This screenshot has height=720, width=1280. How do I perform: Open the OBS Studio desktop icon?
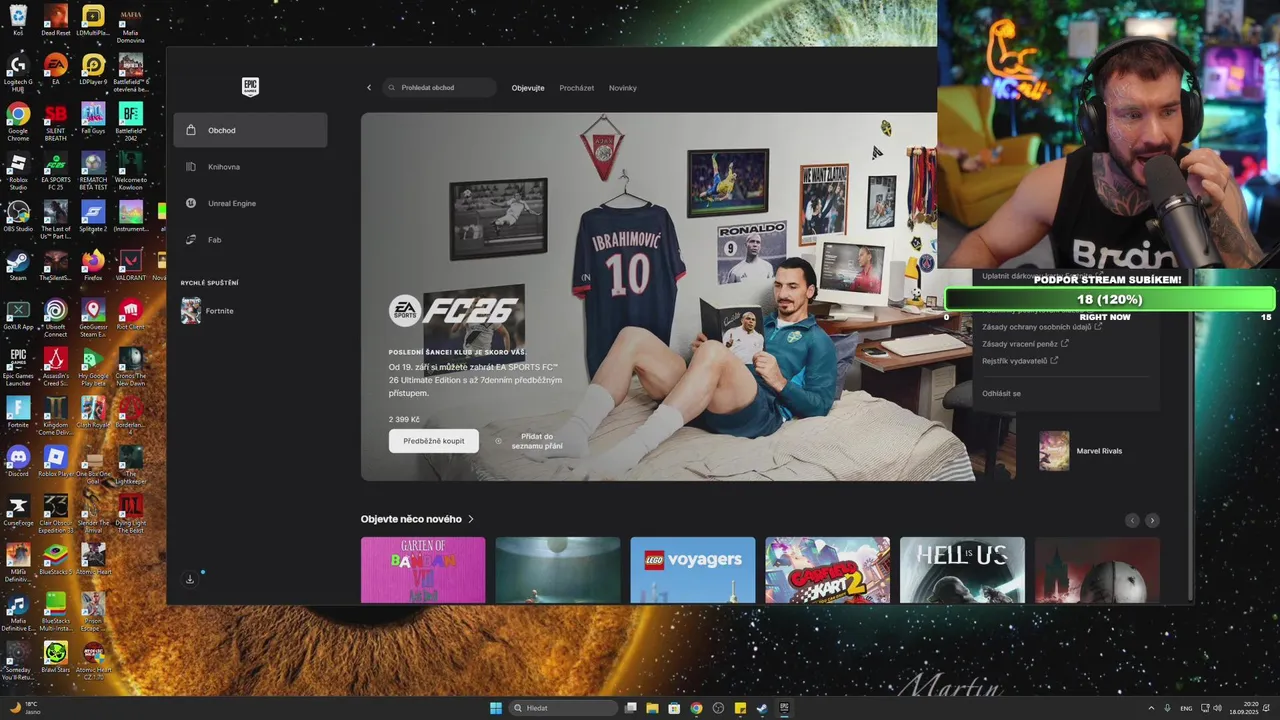pos(18,216)
